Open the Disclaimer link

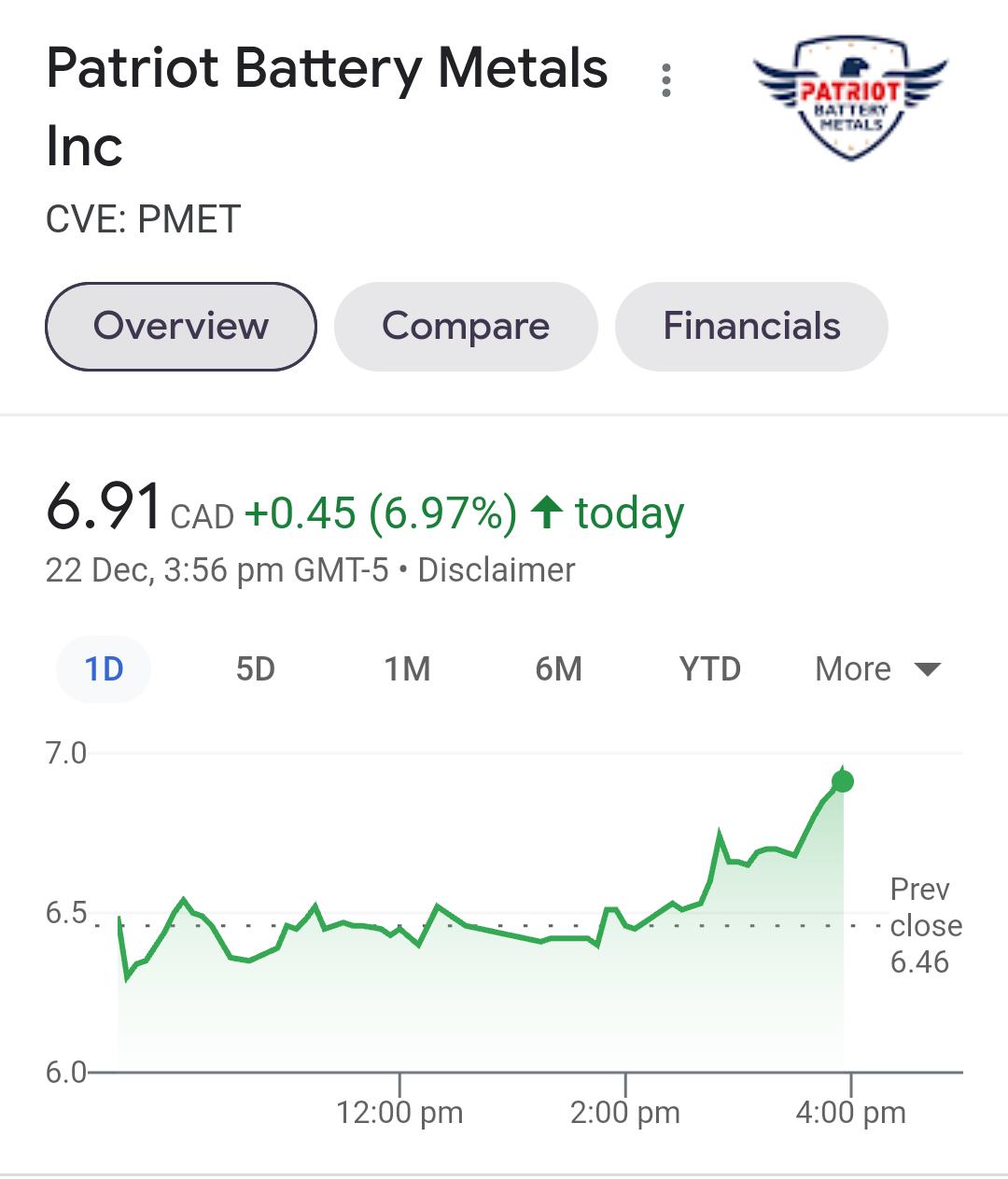click(x=496, y=569)
